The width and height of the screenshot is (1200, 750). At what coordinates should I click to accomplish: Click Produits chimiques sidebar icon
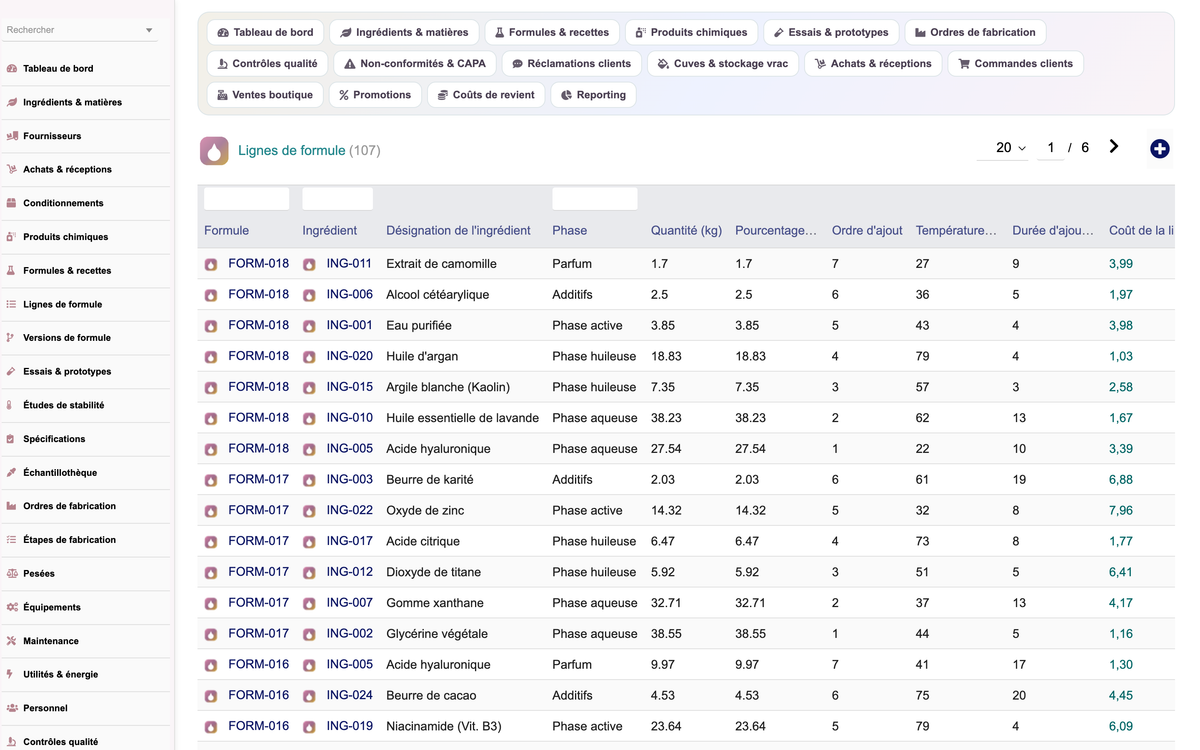pyautogui.click(x=12, y=237)
